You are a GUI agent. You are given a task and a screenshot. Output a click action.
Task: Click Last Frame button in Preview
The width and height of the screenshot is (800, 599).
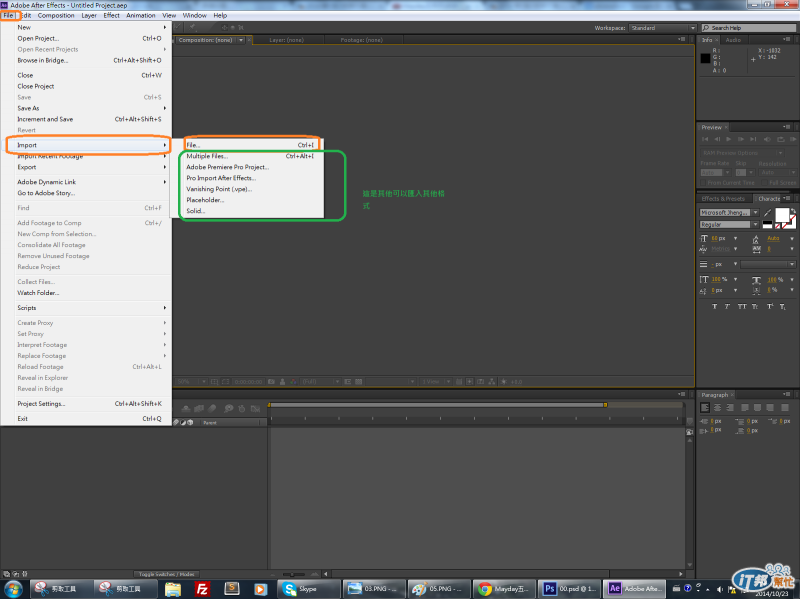[x=753, y=139]
